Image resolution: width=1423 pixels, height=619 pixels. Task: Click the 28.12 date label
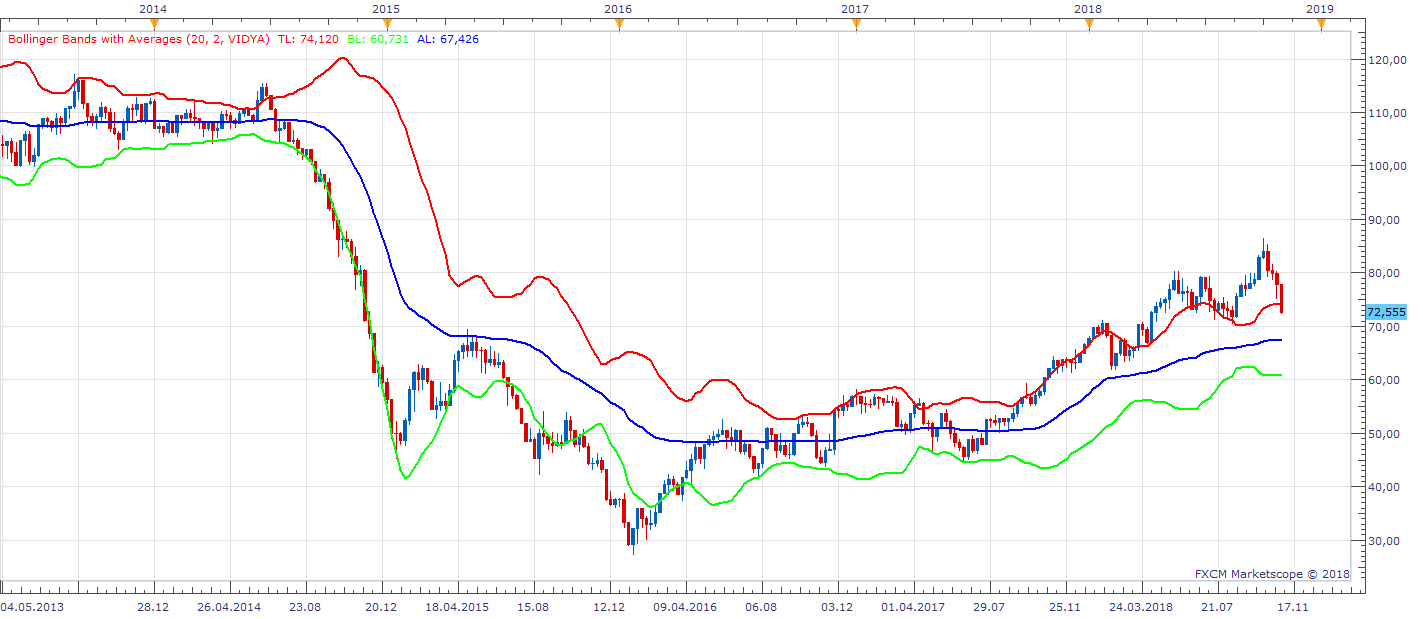(153, 607)
